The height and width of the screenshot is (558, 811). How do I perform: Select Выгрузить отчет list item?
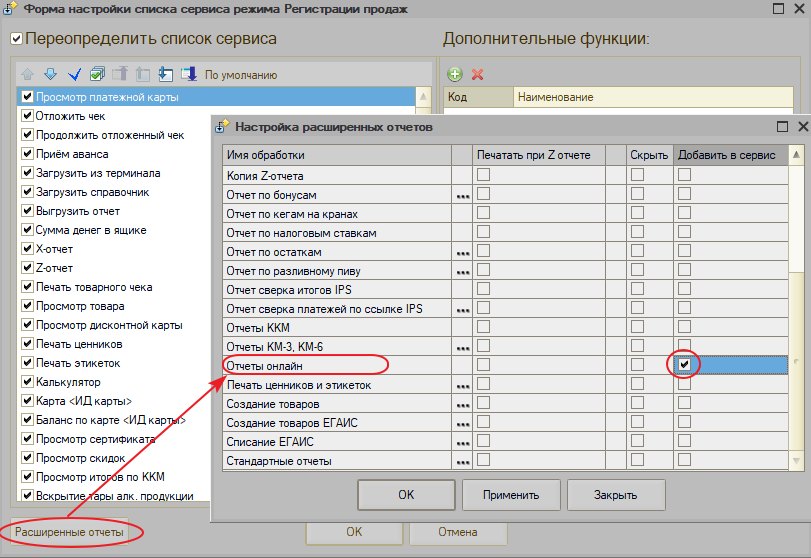click(x=78, y=211)
